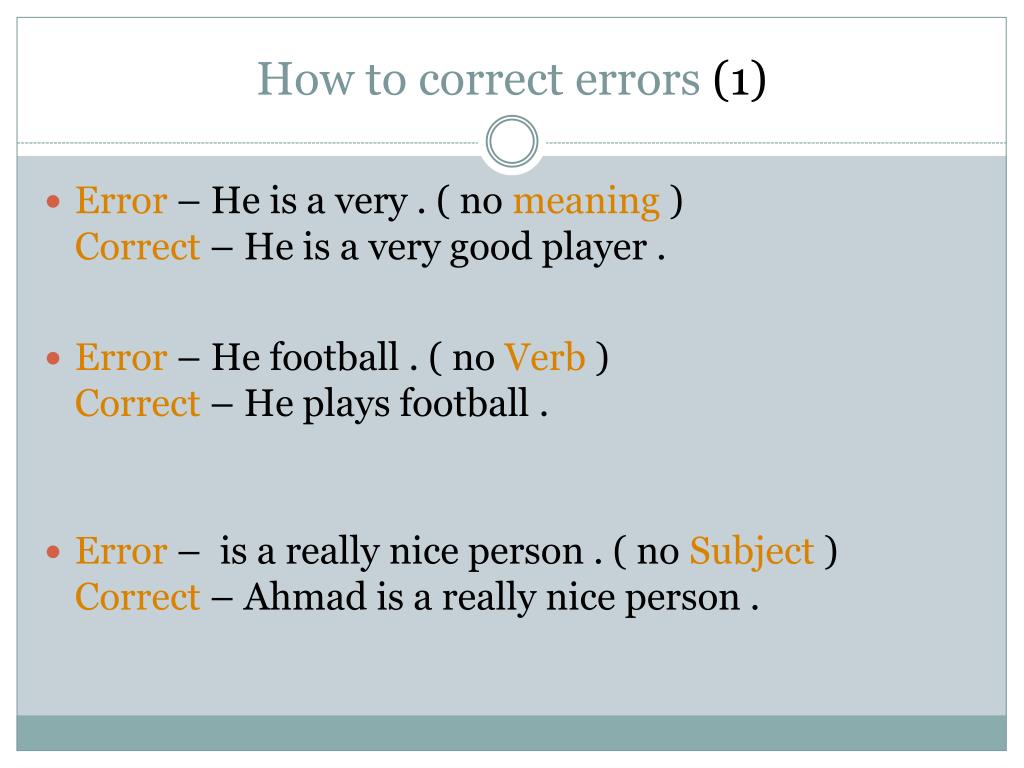Viewport: 1024px width, 768px height.
Task: Click the teal footer bar at slide bottom
Action: point(511,733)
